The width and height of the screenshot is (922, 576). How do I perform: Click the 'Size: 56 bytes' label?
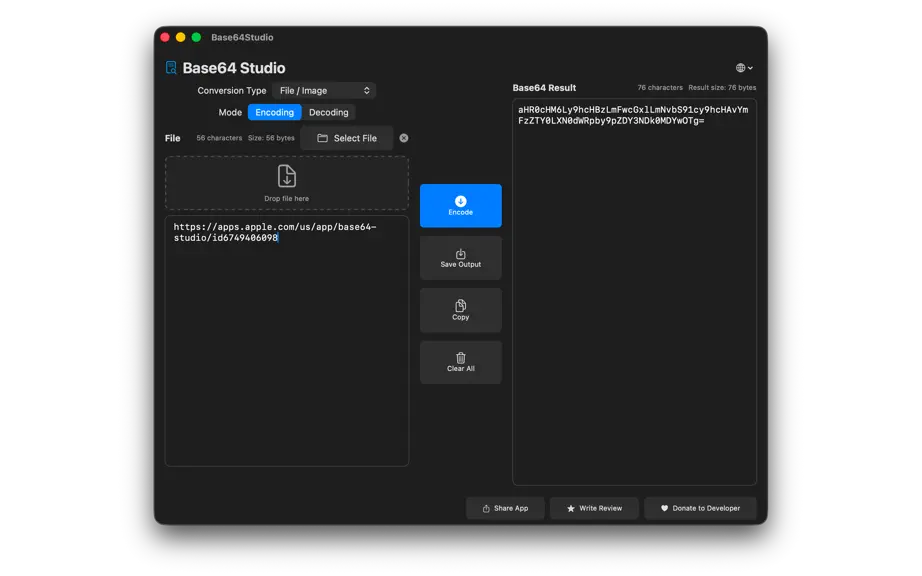click(271, 138)
